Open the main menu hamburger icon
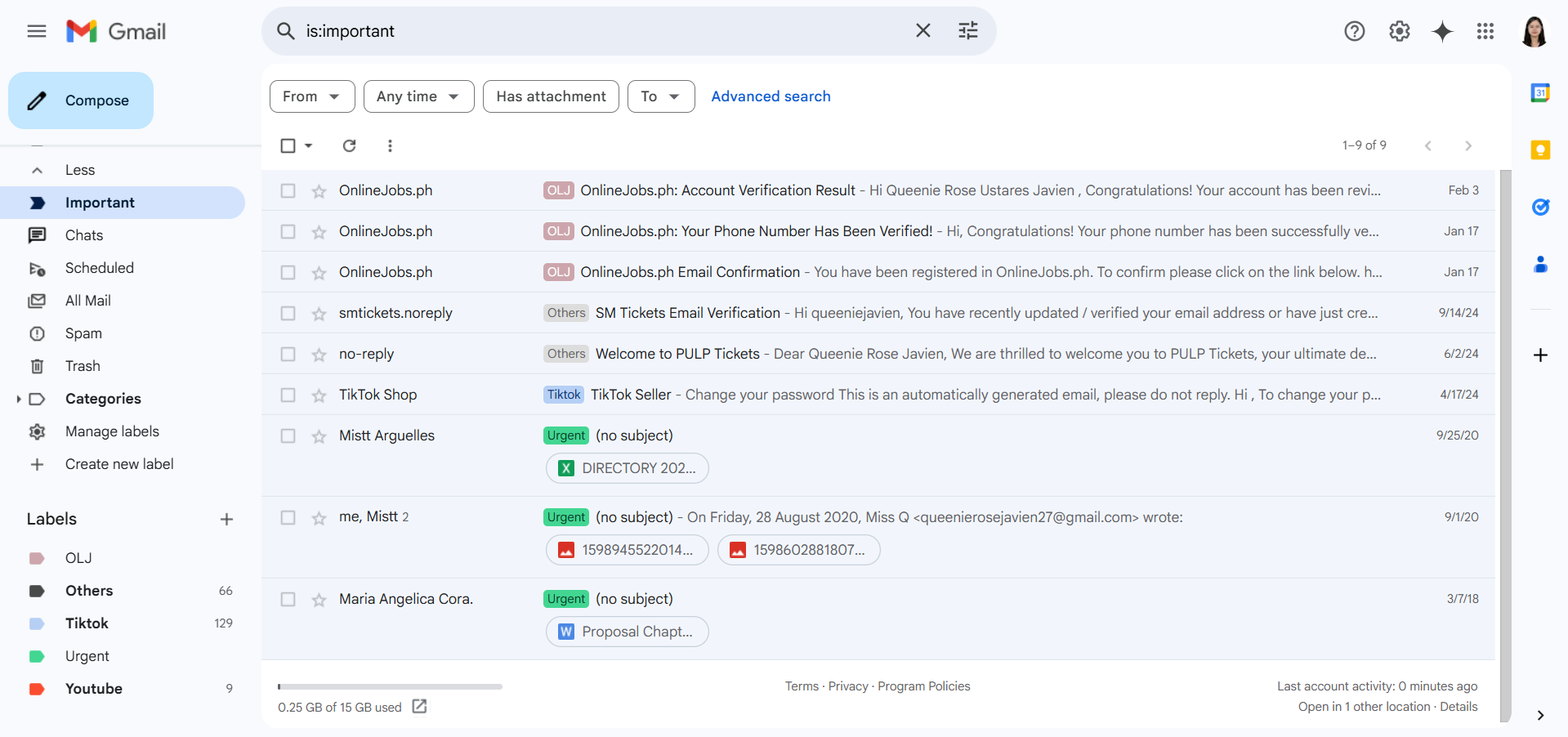 [37, 31]
